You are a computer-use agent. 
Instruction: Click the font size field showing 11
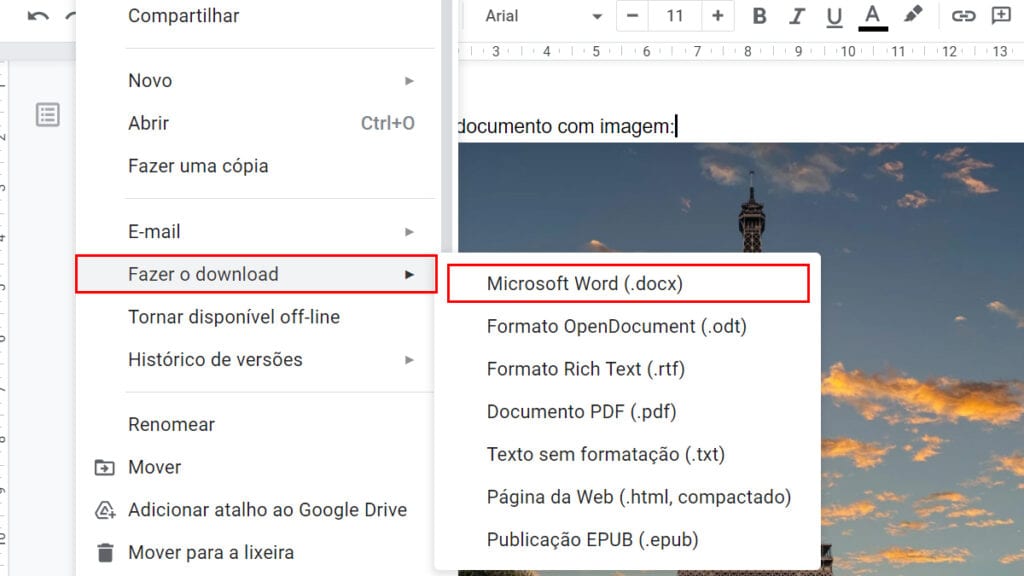(675, 16)
